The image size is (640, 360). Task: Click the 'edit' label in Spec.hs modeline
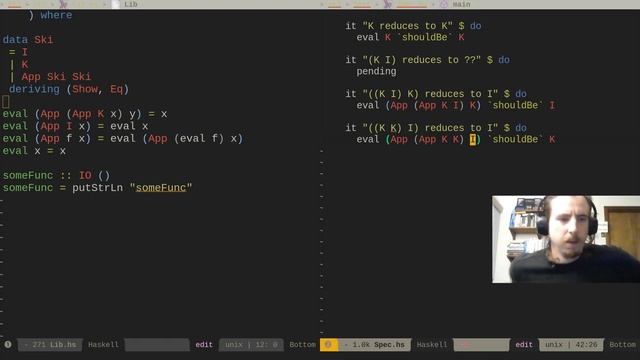[524, 344]
